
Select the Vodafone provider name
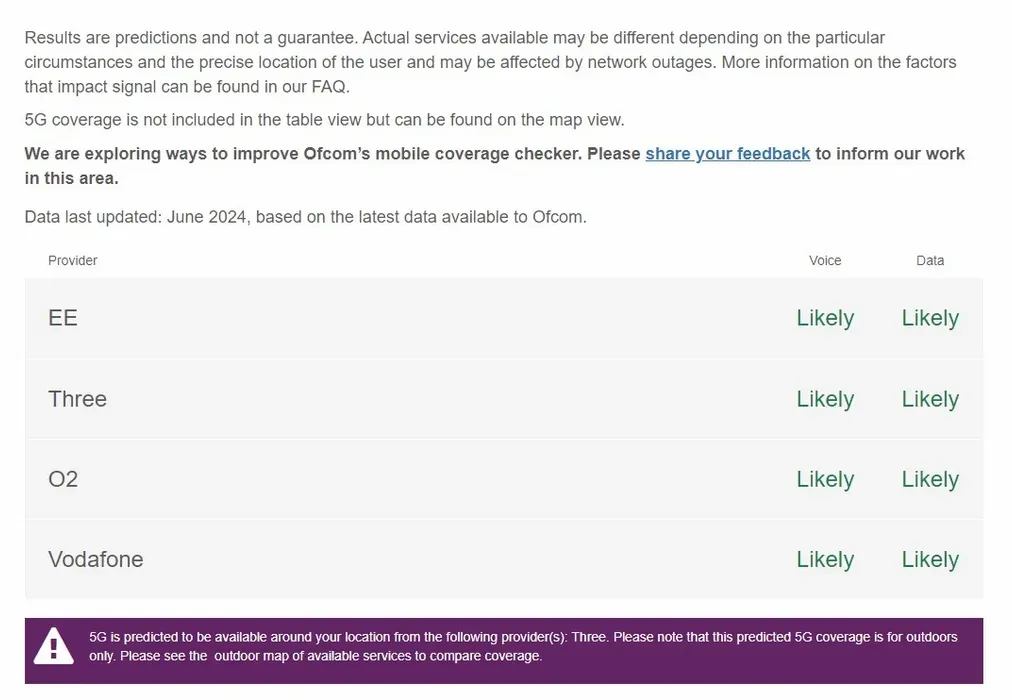tap(96, 560)
